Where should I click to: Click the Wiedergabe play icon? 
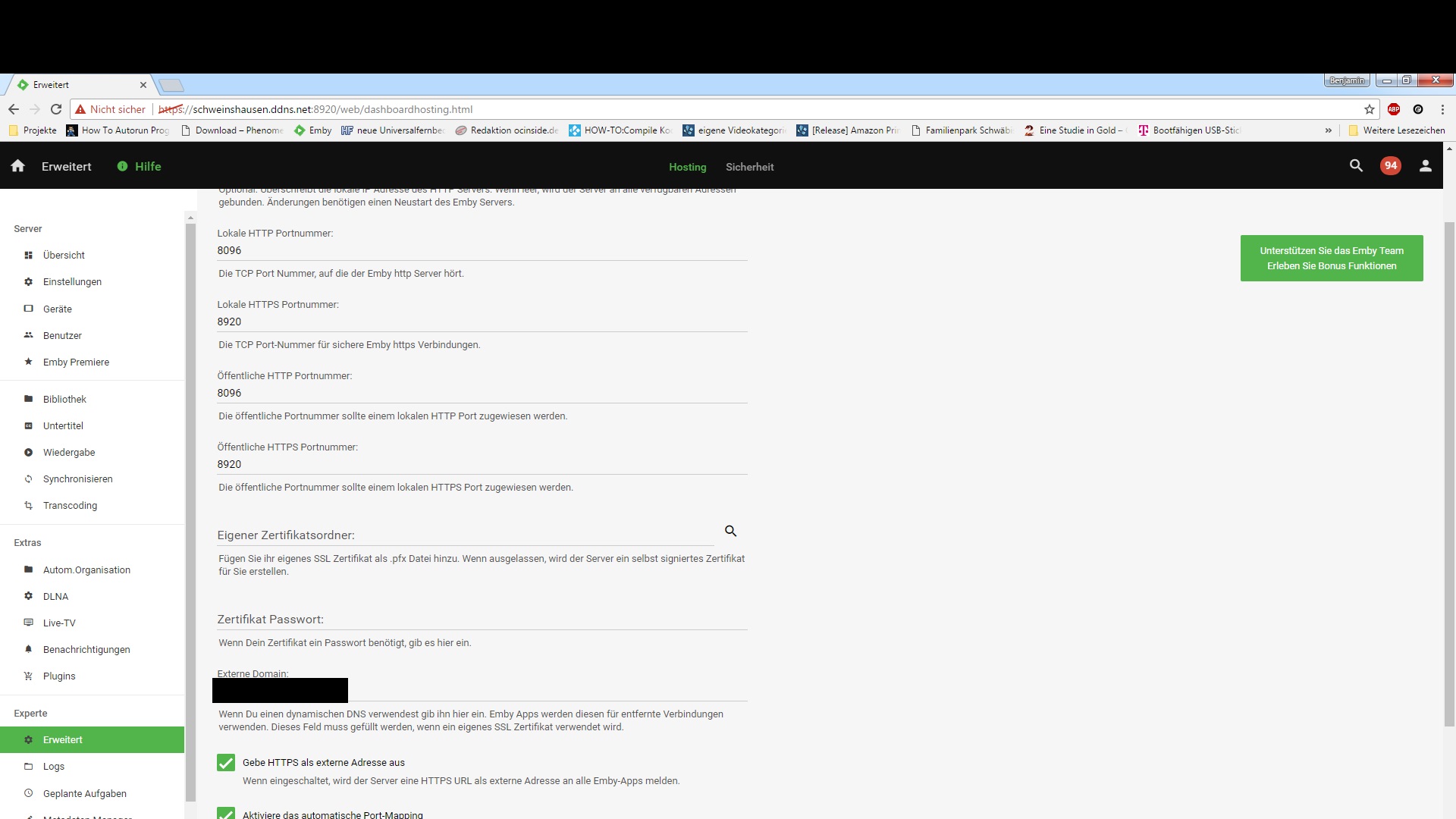coord(28,452)
